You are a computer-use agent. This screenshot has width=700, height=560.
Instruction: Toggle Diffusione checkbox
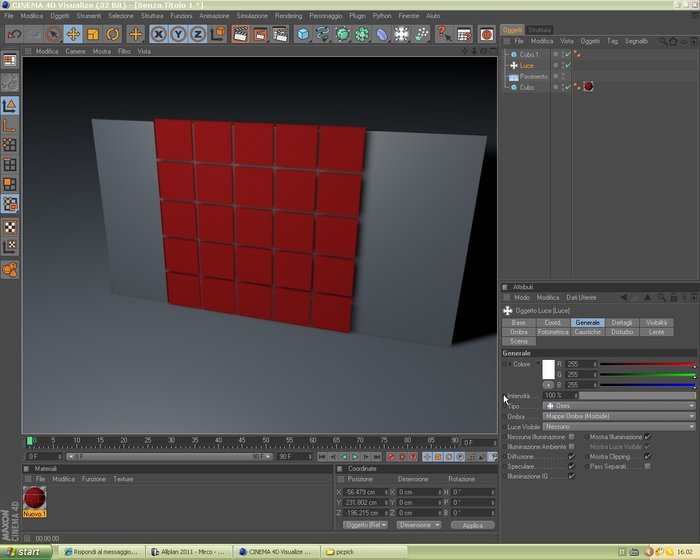(572, 456)
